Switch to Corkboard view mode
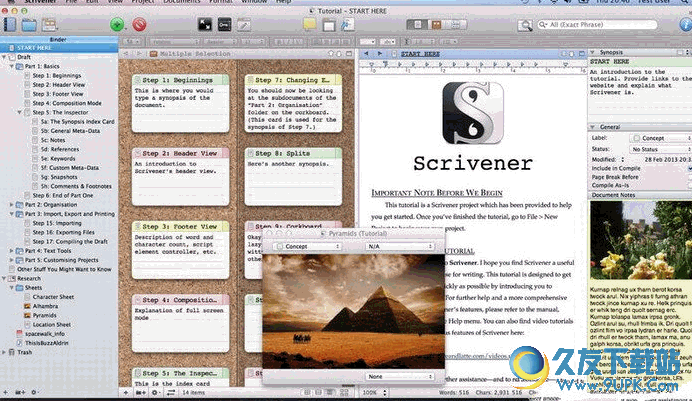692x401 pixels. 436,25
